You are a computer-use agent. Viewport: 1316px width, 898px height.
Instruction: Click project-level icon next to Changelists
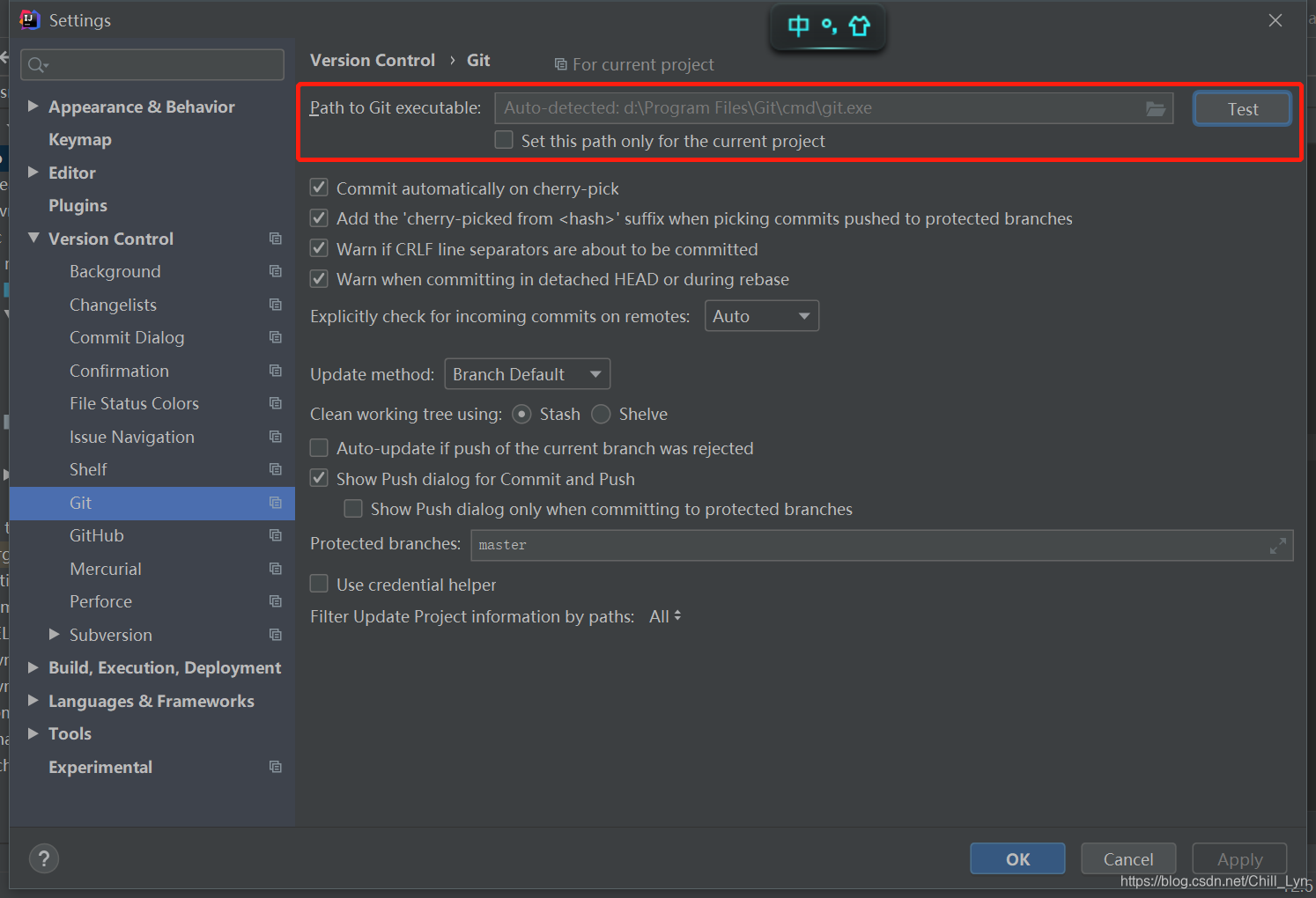click(x=276, y=305)
